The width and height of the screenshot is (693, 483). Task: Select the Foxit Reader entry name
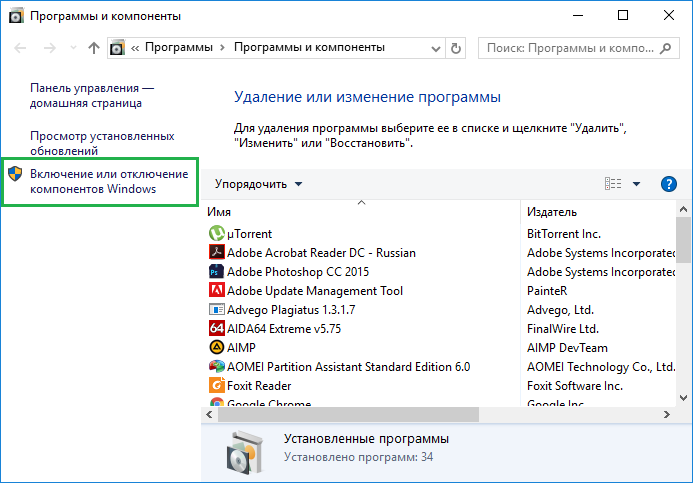tap(259, 386)
